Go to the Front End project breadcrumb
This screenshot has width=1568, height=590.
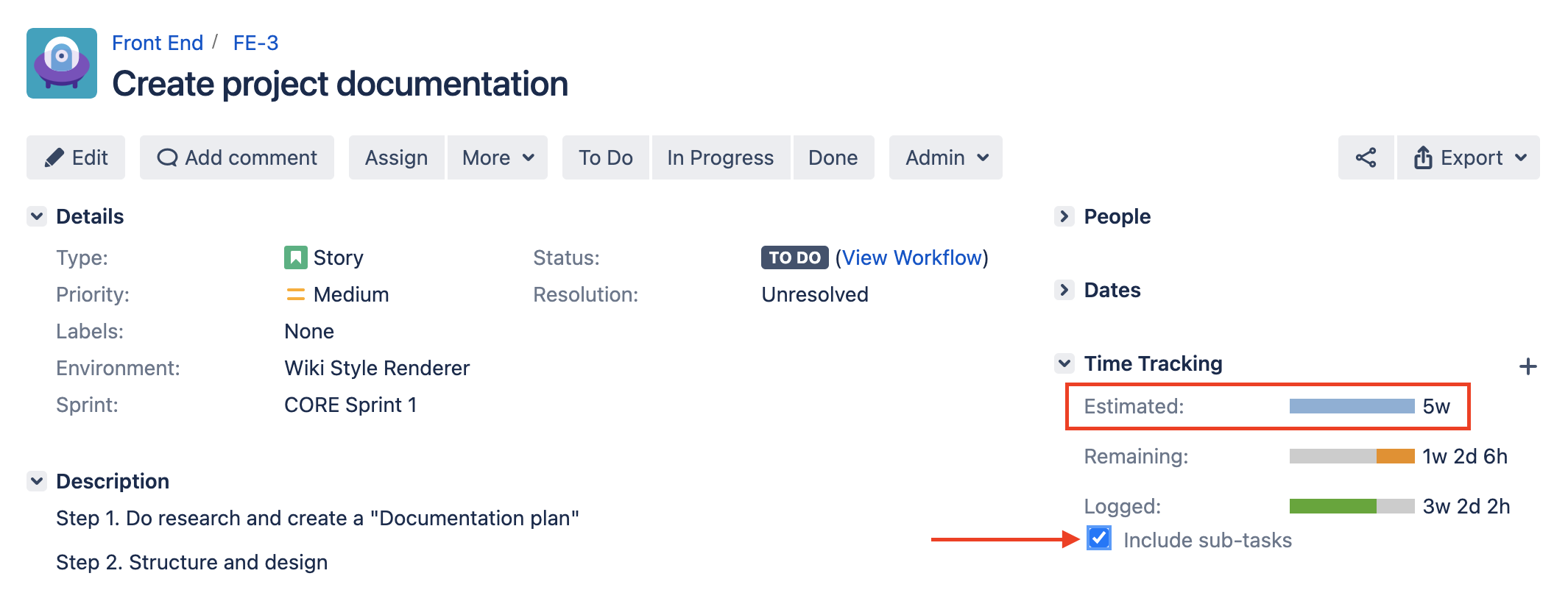(x=158, y=43)
